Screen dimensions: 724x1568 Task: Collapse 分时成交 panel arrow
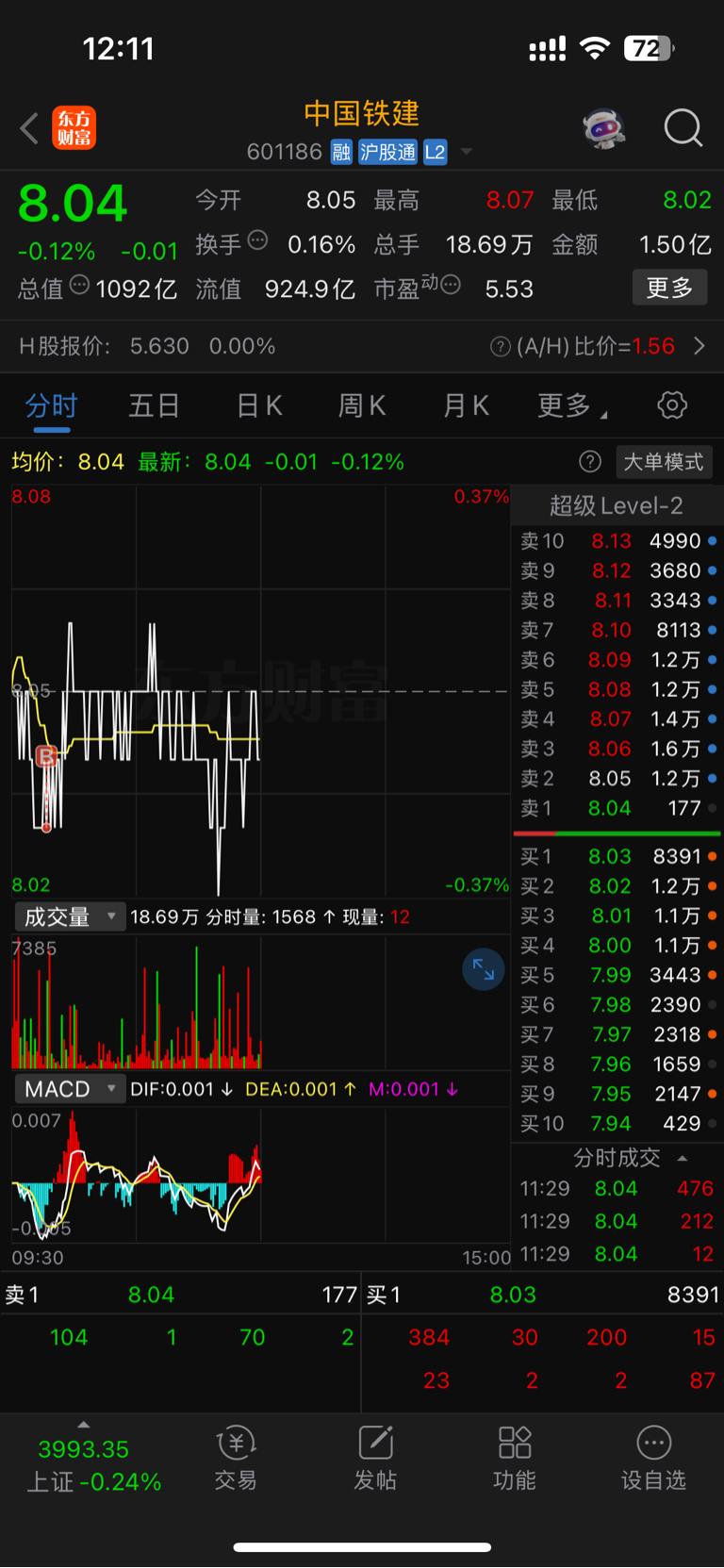pos(683,1159)
